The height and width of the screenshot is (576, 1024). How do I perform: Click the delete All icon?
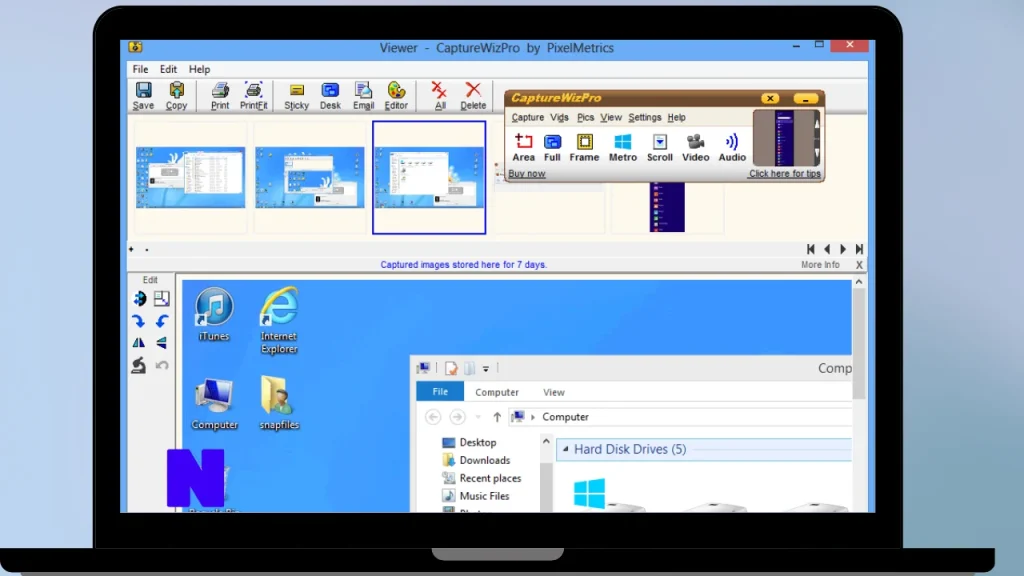coord(440,95)
